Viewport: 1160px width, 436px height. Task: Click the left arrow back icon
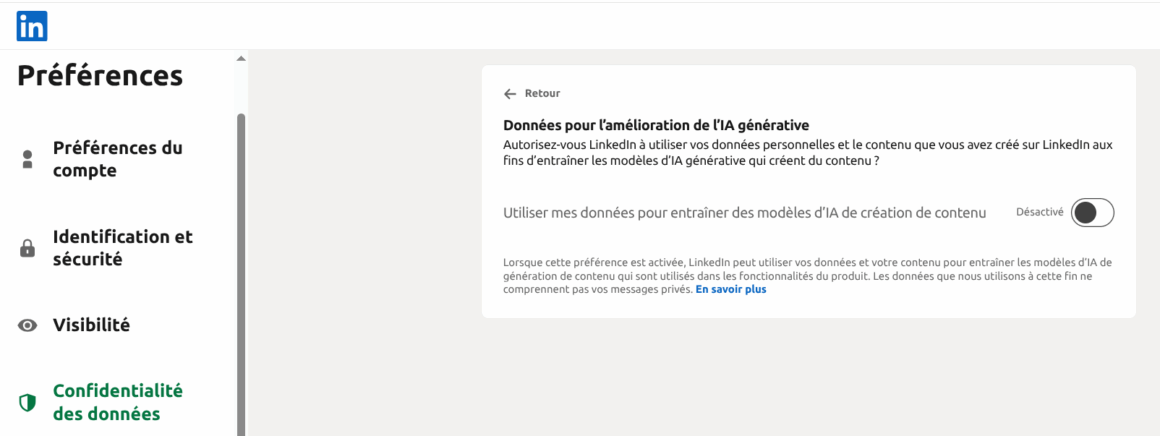coord(510,94)
